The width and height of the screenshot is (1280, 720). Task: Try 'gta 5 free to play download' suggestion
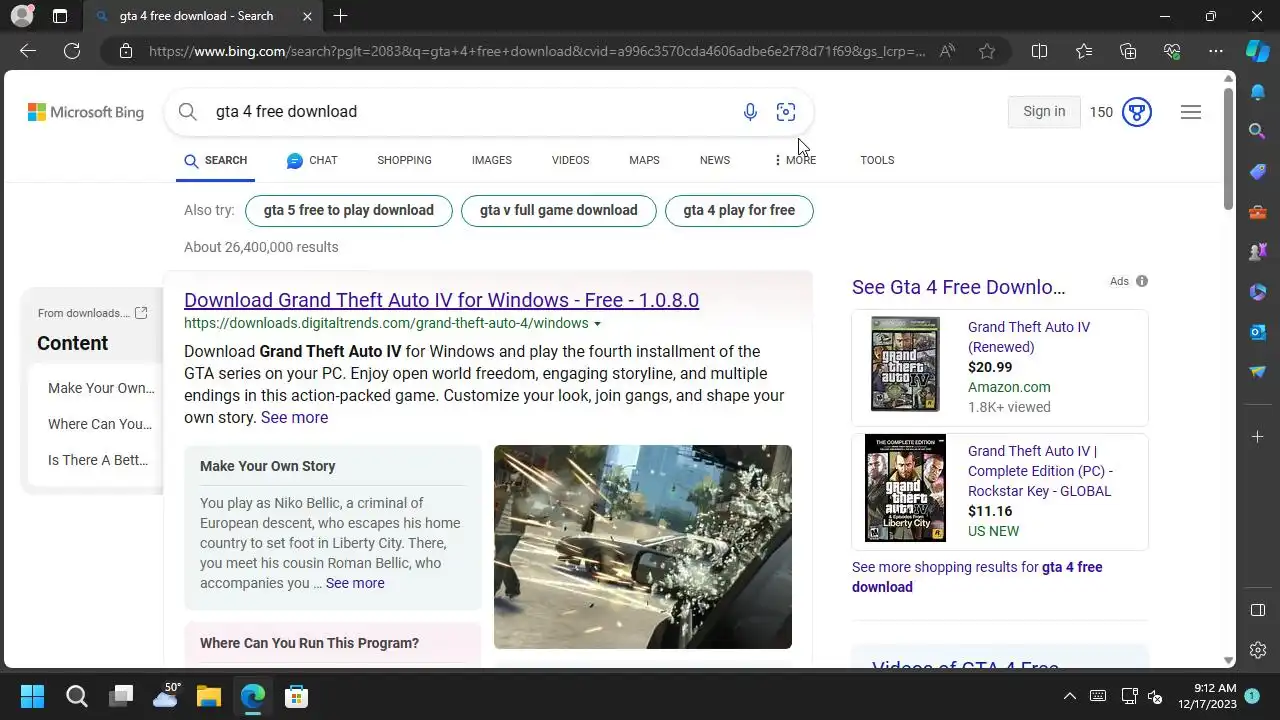point(349,211)
